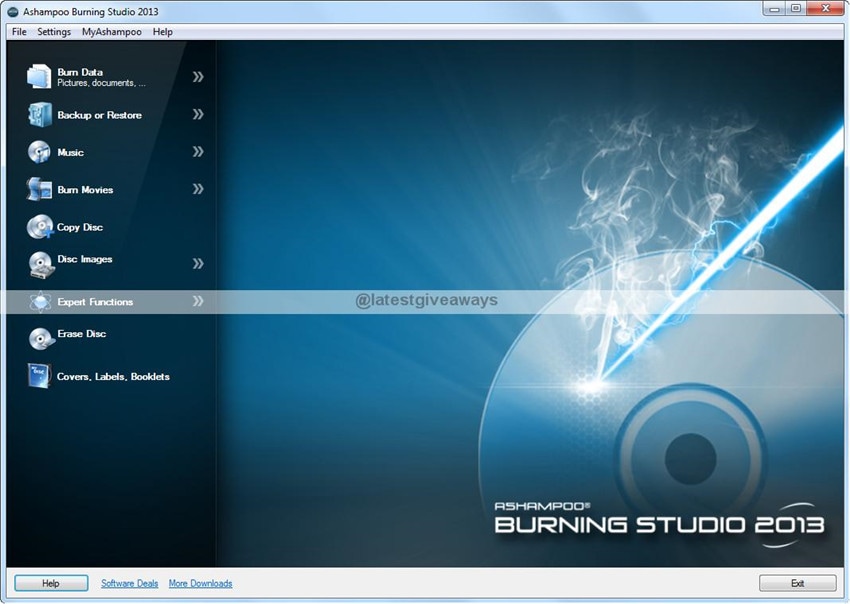This screenshot has height=604, width=850.
Task: Click the Backup or Restore safe icon
Action: 40,114
